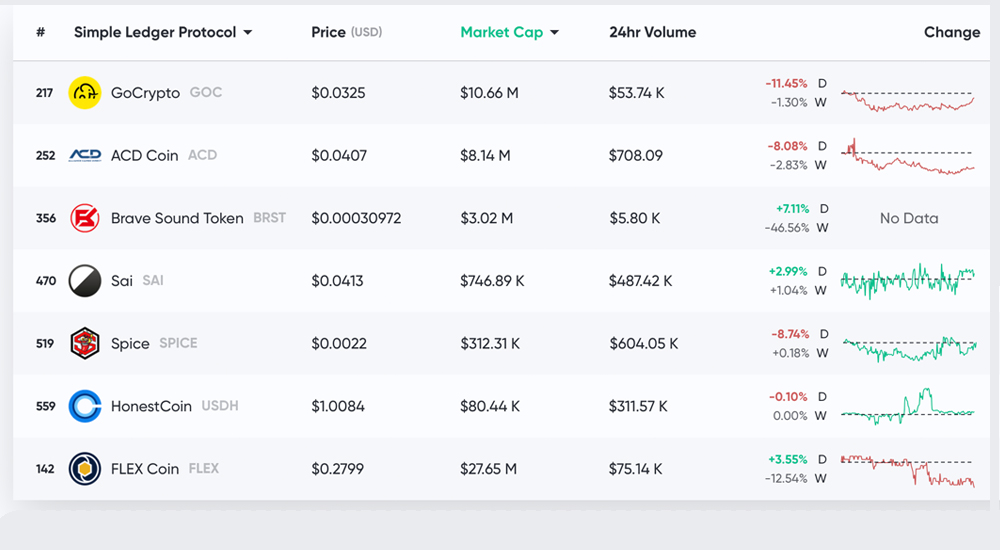Click the BRST ticker symbol
The image size is (1000, 550).
point(269,218)
